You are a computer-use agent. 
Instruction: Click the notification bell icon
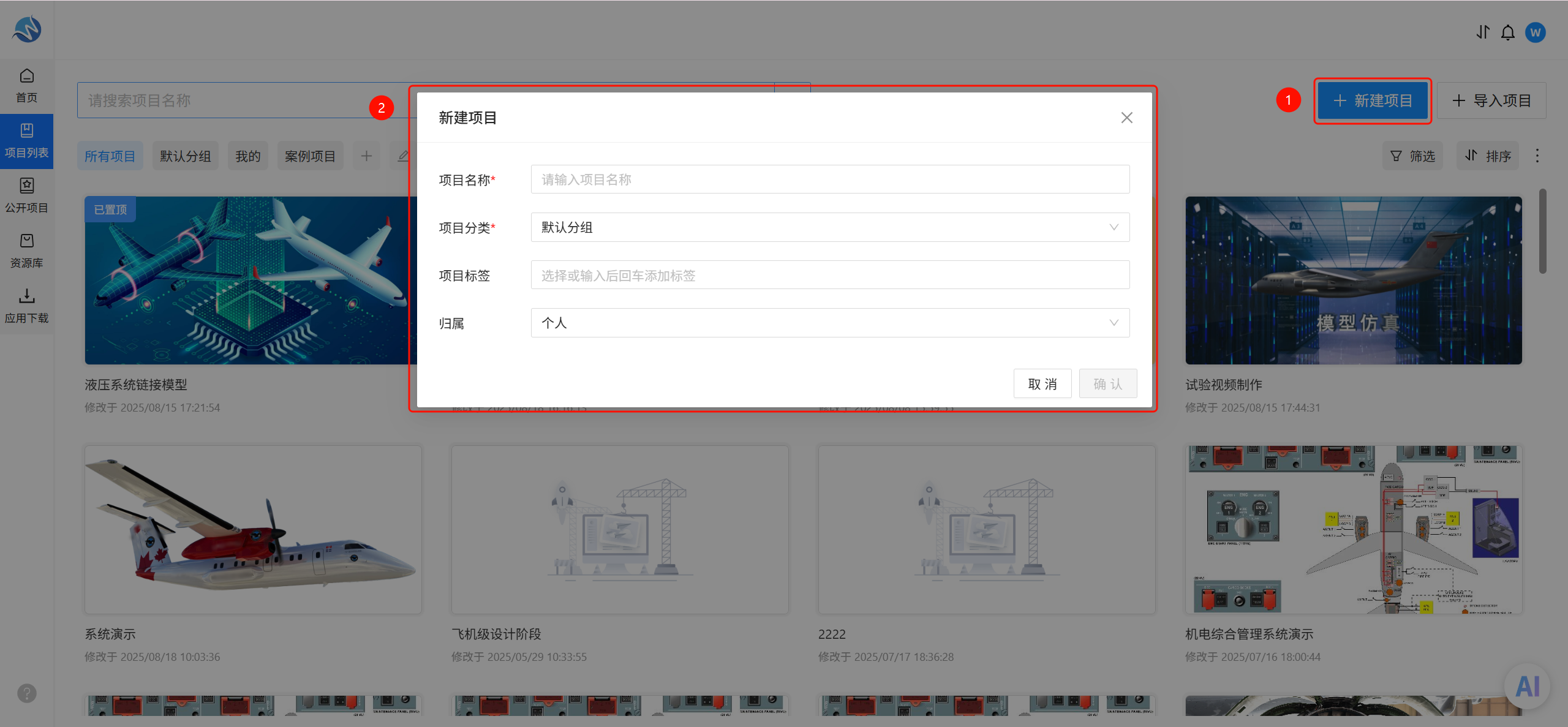point(1508,32)
